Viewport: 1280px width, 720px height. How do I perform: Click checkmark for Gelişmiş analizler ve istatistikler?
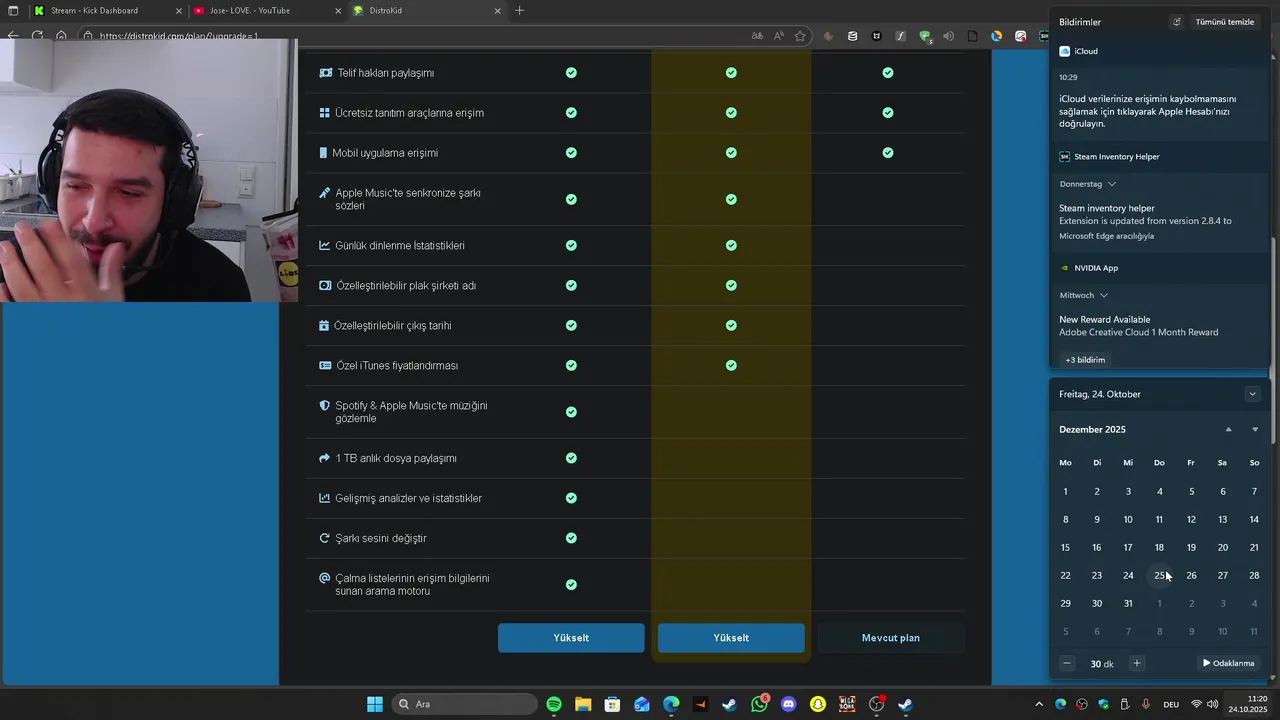(x=571, y=498)
